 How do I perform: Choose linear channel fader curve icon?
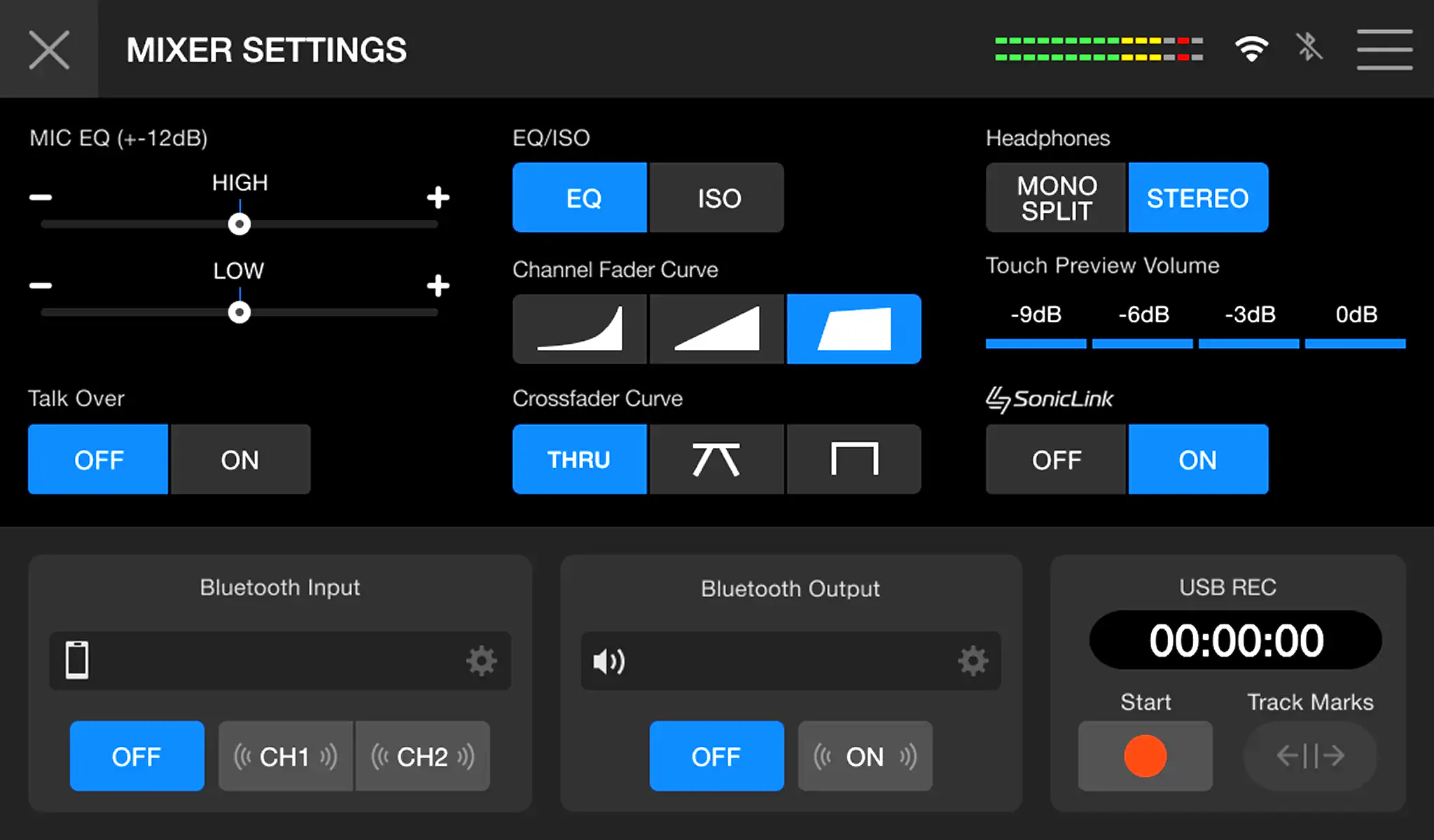tap(717, 329)
